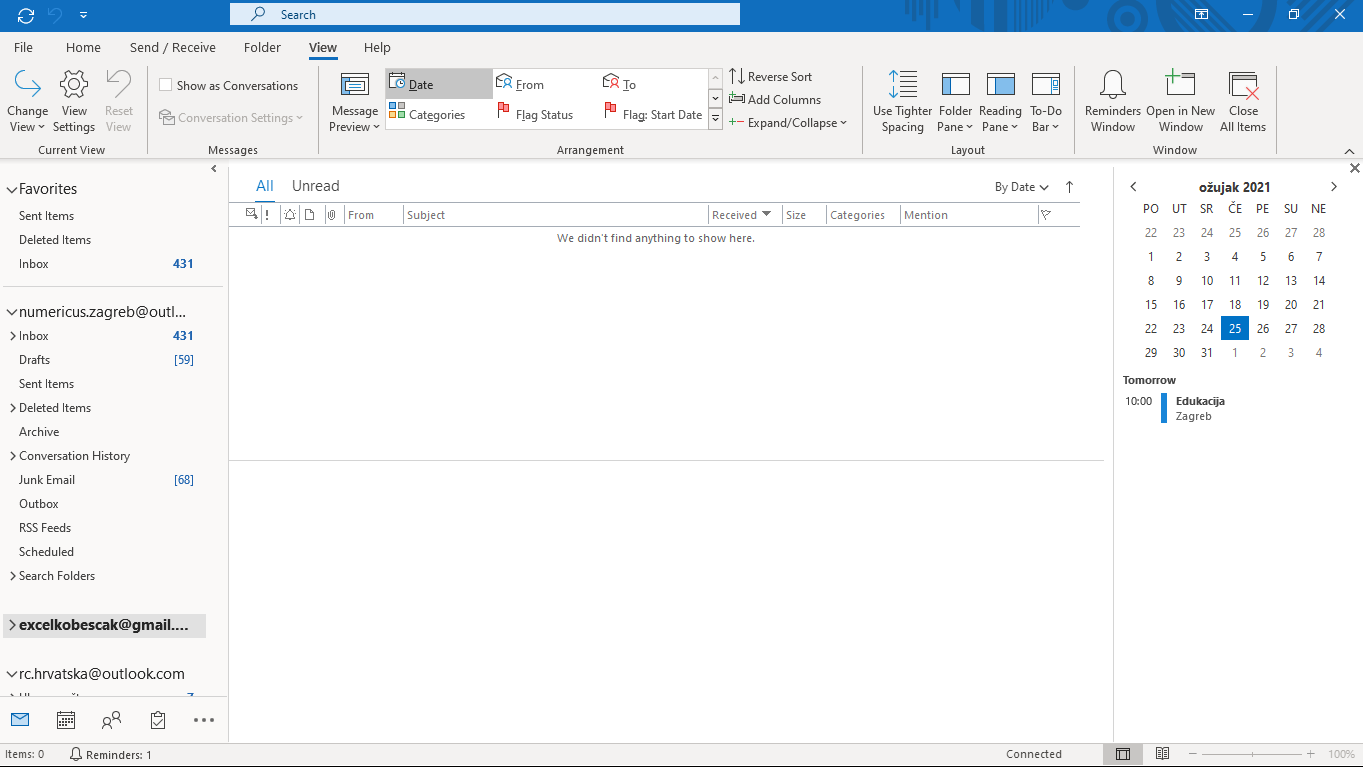Switch to the Unread messages tab
The image size is (1363, 767).
pyautogui.click(x=315, y=185)
